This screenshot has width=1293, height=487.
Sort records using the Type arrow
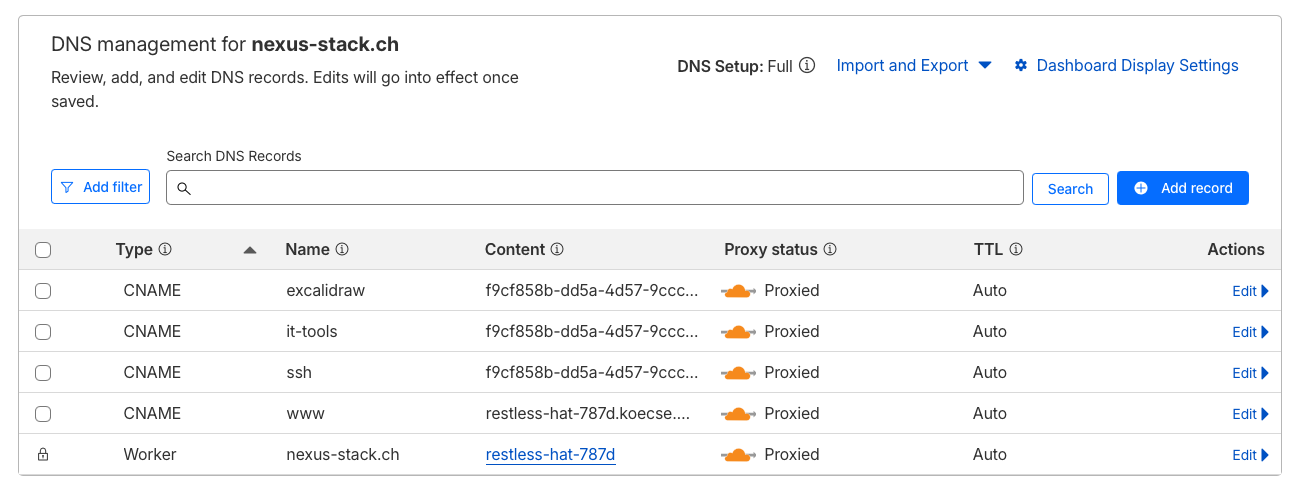pyautogui.click(x=250, y=250)
